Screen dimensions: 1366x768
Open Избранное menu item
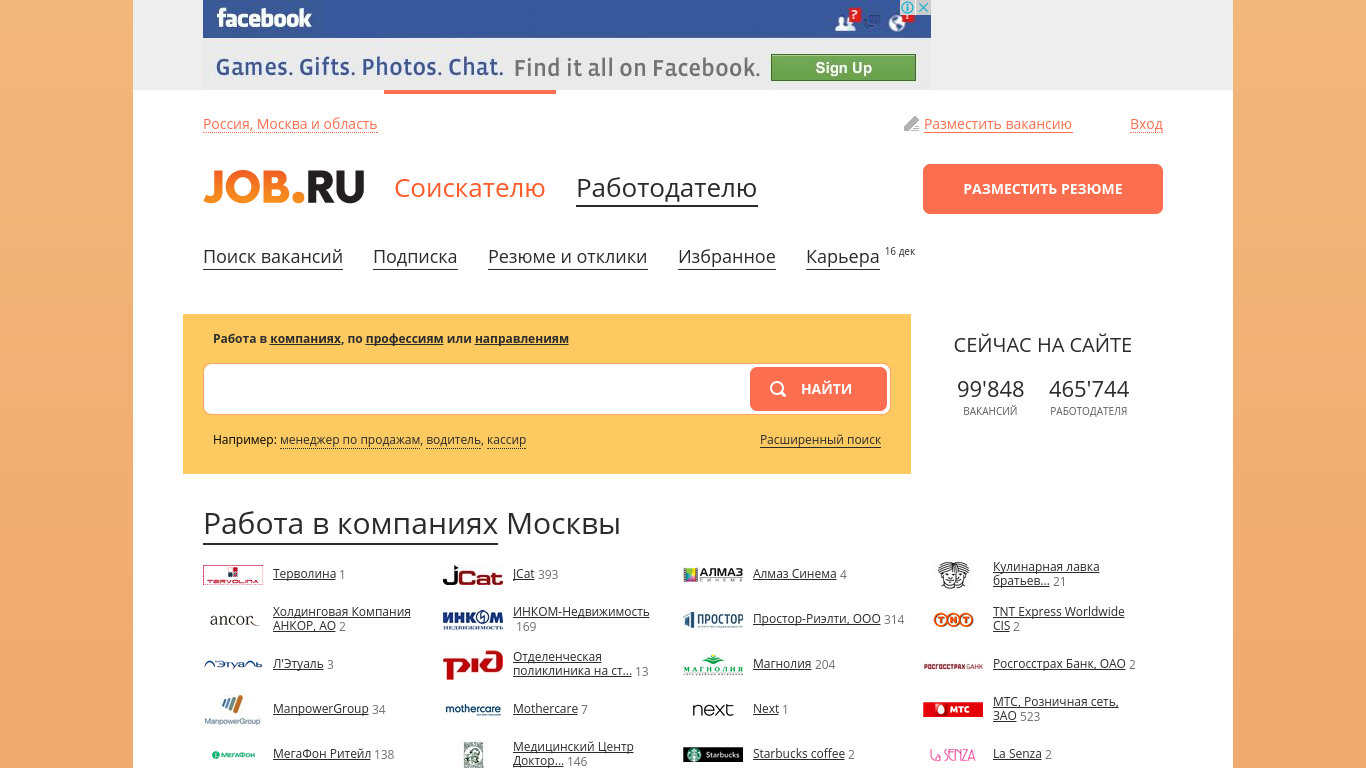point(727,257)
